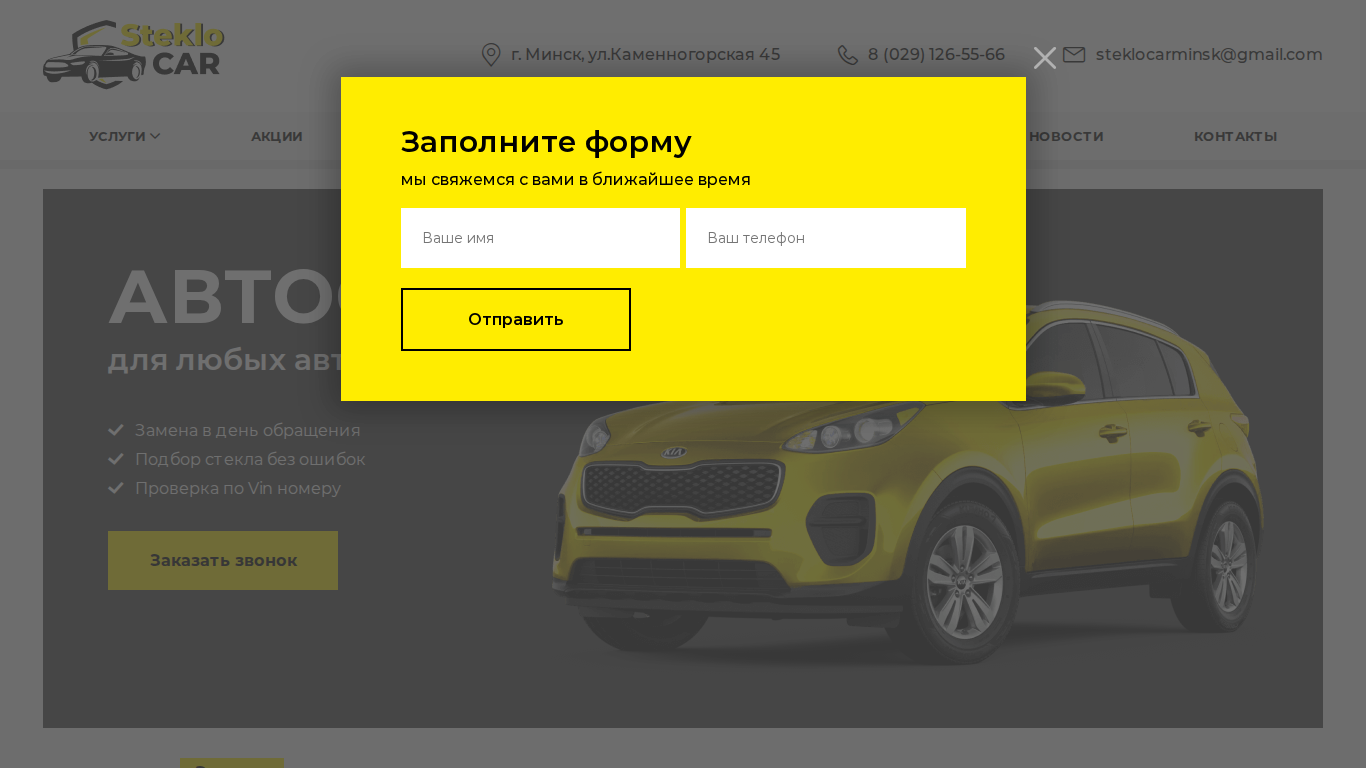Viewport: 1366px width, 768px height.
Task: Click the email envelope icon
Action: (x=1074, y=55)
